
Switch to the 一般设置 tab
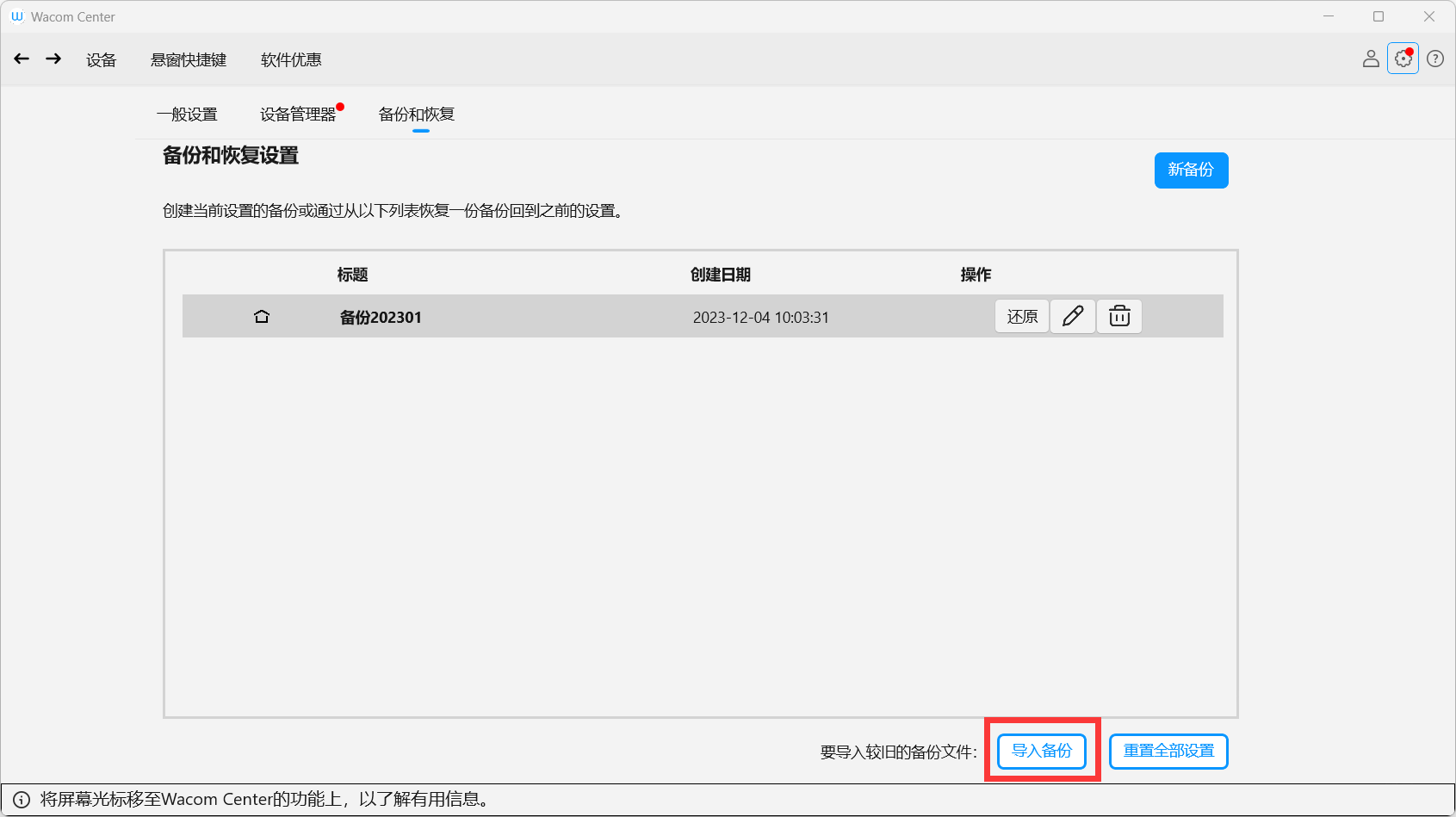[187, 115]
